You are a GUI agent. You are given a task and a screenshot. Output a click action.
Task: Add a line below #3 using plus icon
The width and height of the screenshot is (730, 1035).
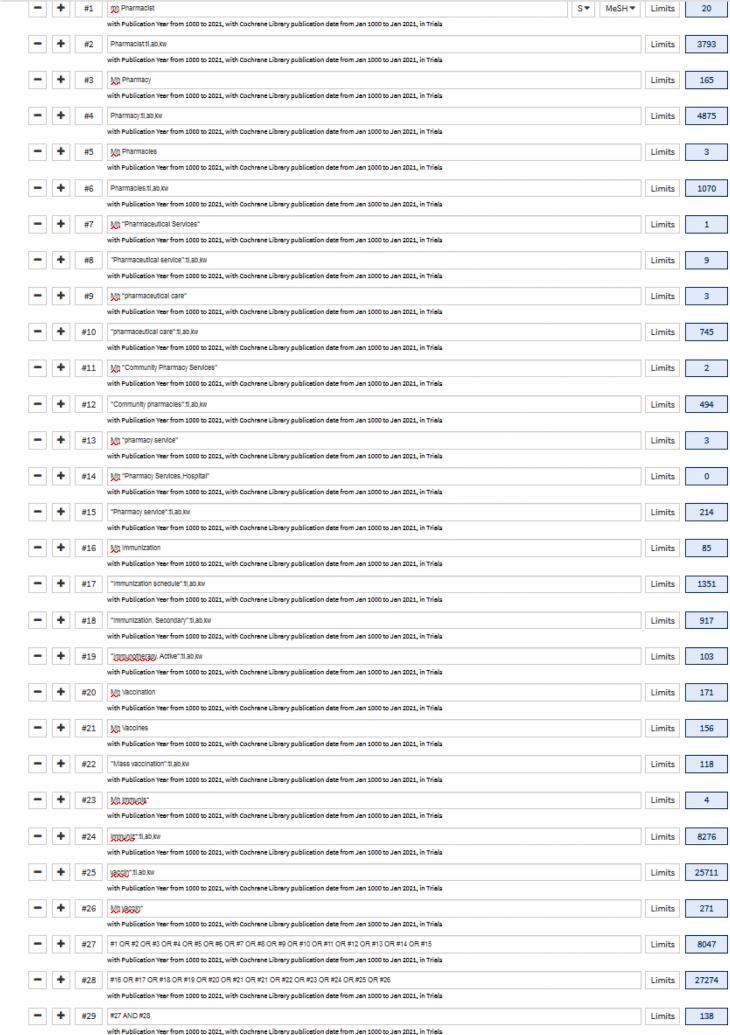point(59,79)
